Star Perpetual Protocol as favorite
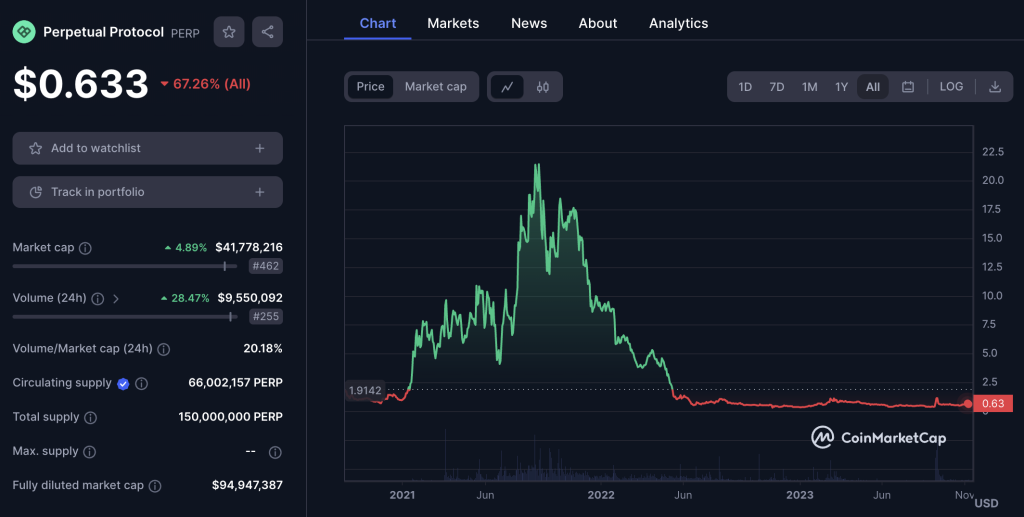Screen dimensions: 1024x517 (229, 31)
